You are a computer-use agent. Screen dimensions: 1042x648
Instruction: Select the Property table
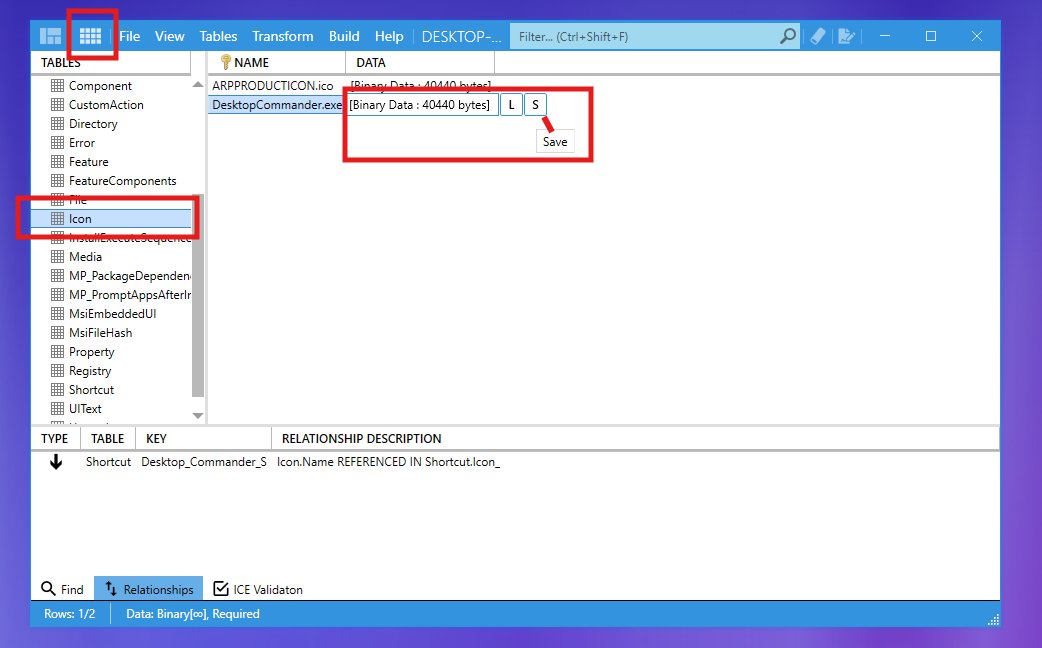click(91, 352)
